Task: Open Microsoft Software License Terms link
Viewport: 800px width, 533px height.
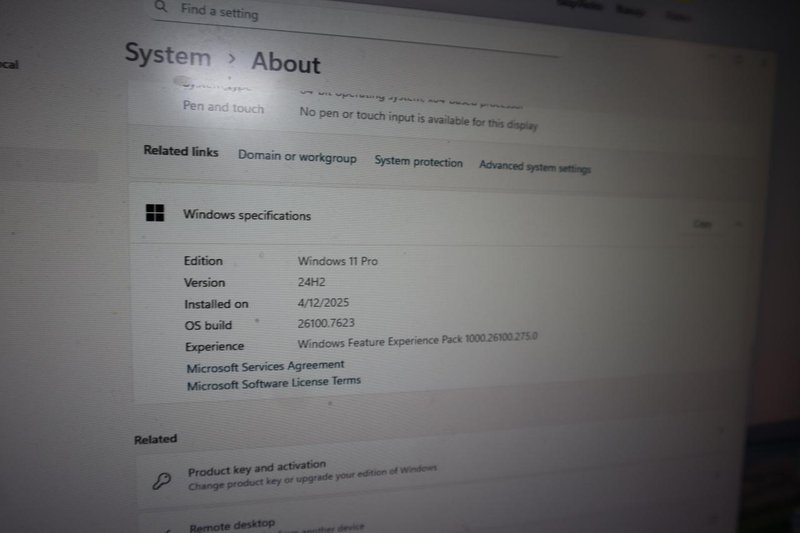Action: [274, 383]
